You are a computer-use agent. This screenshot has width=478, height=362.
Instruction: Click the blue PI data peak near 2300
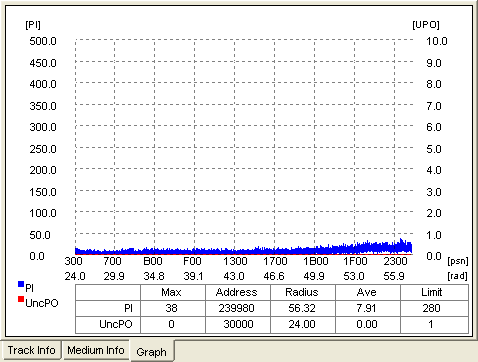pyautogui.click(x=401, y=246)
